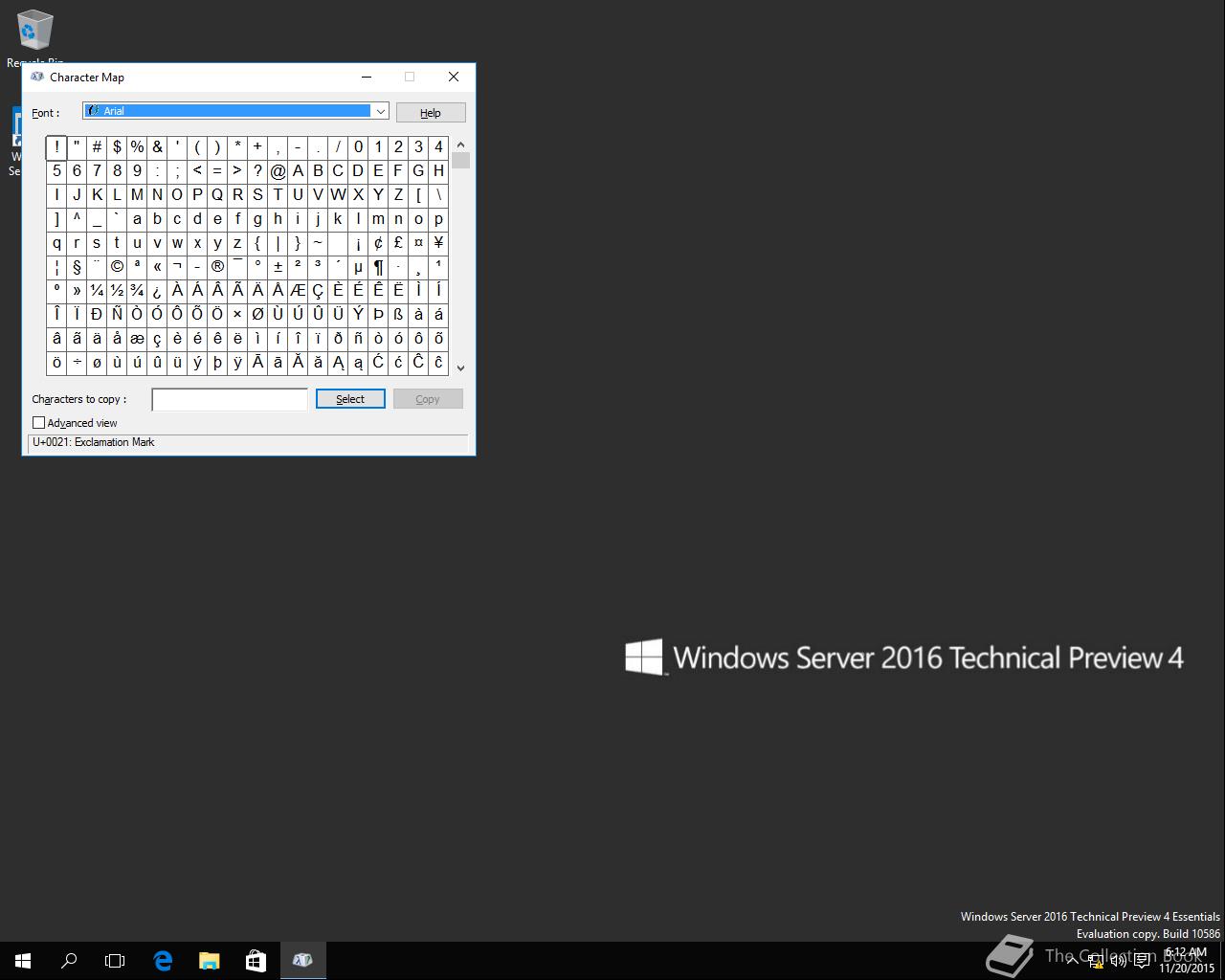Select the copyright © character
1225x980 pixels.
(x=117, y=266)
